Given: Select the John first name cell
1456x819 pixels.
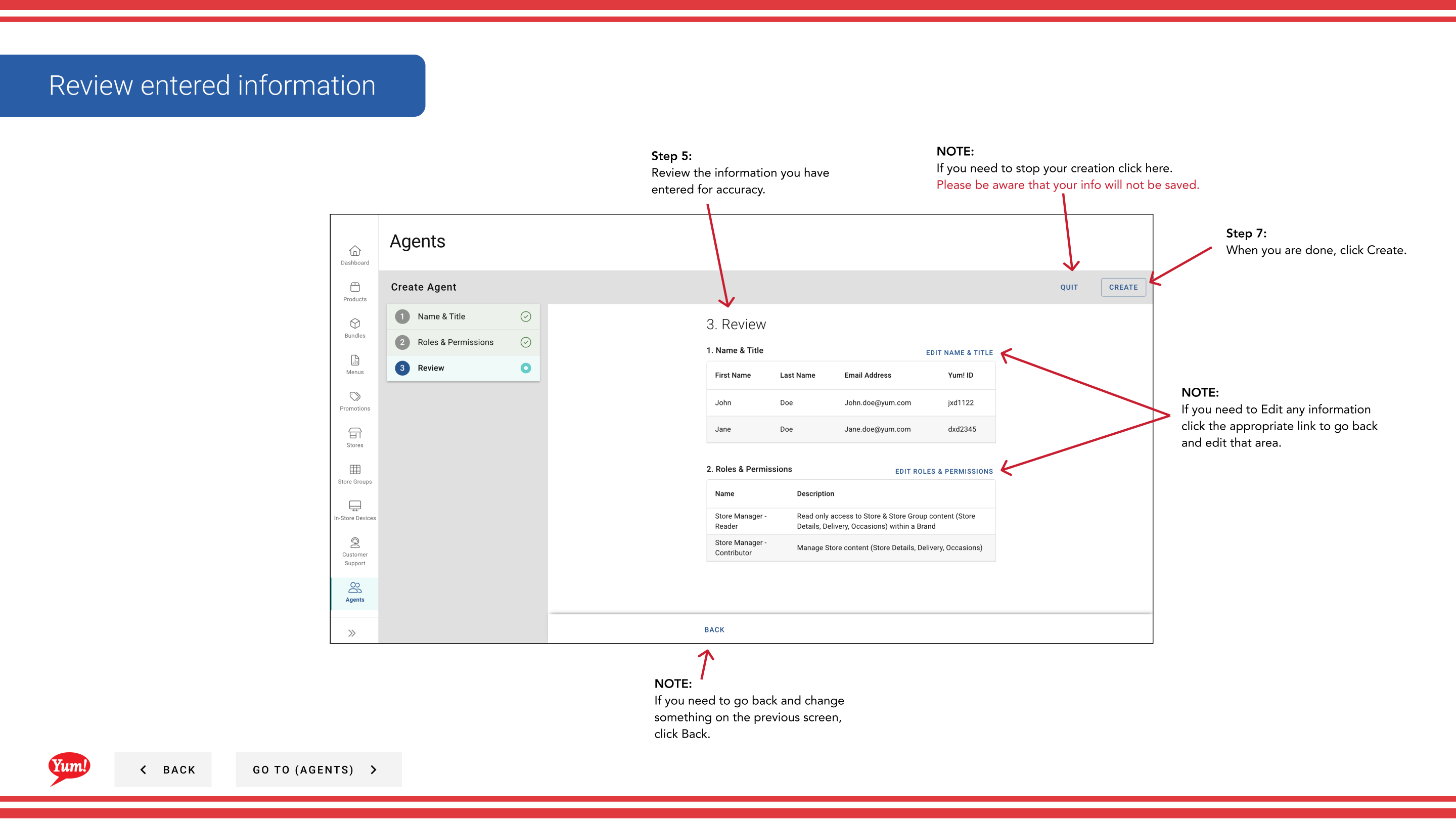Looking at the screenshot, I should coord(723,403).
